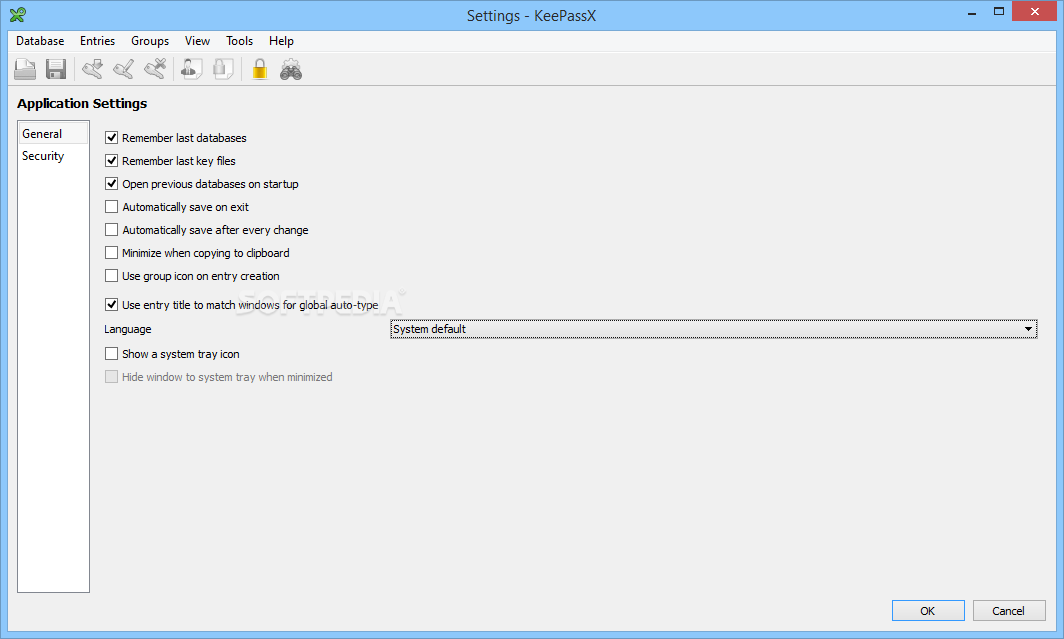The image size is (1064, 639).
Task: Click the Copy password icon
Action: [x=223, y=69]
